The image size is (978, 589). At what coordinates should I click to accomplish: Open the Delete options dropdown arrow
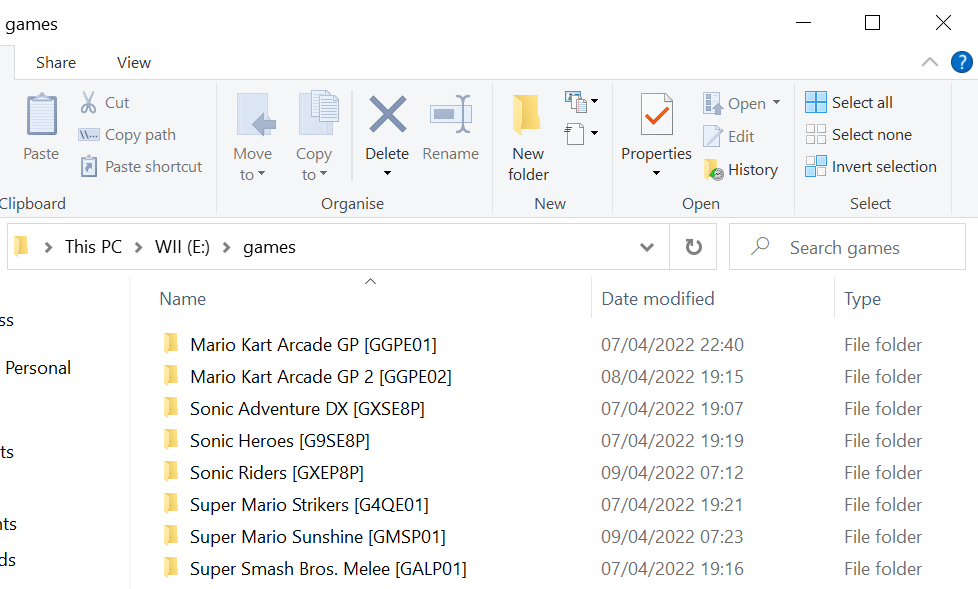pyautogui.click(x=387, y=173)
